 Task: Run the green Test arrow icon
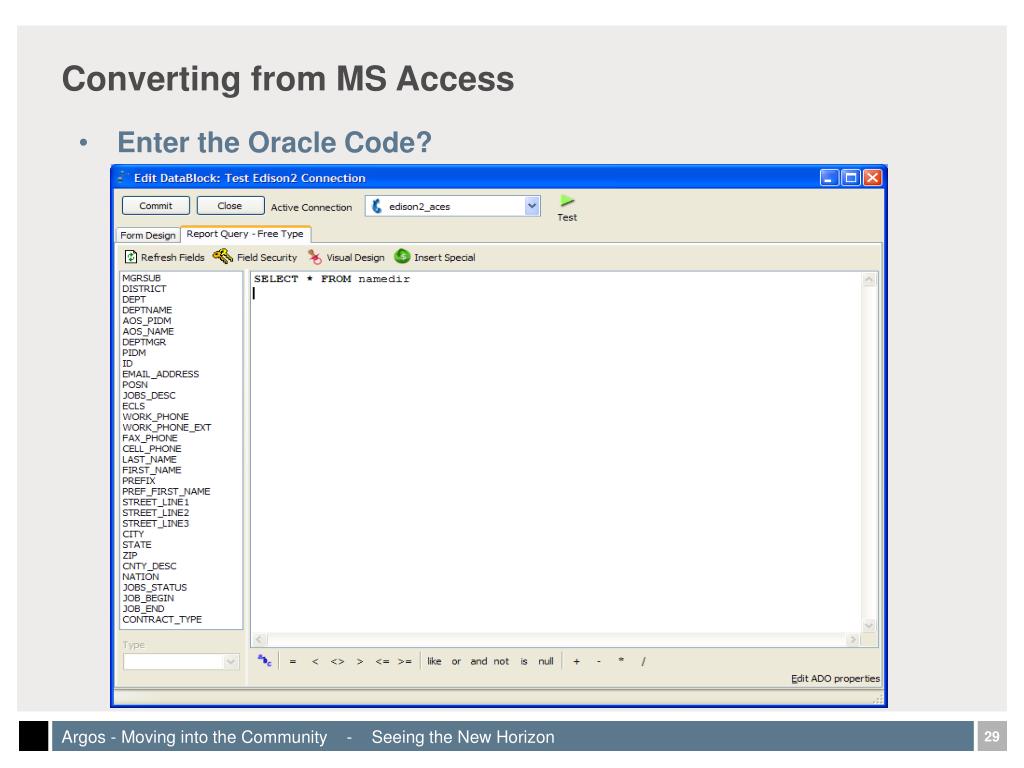[x=567, y=201]
